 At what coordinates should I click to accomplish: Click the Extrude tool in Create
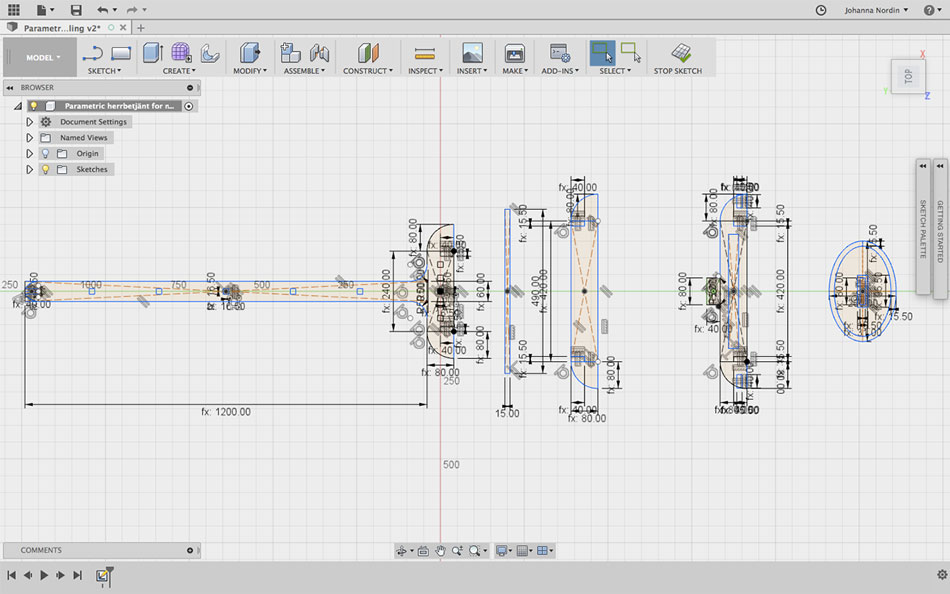[152, 53]
